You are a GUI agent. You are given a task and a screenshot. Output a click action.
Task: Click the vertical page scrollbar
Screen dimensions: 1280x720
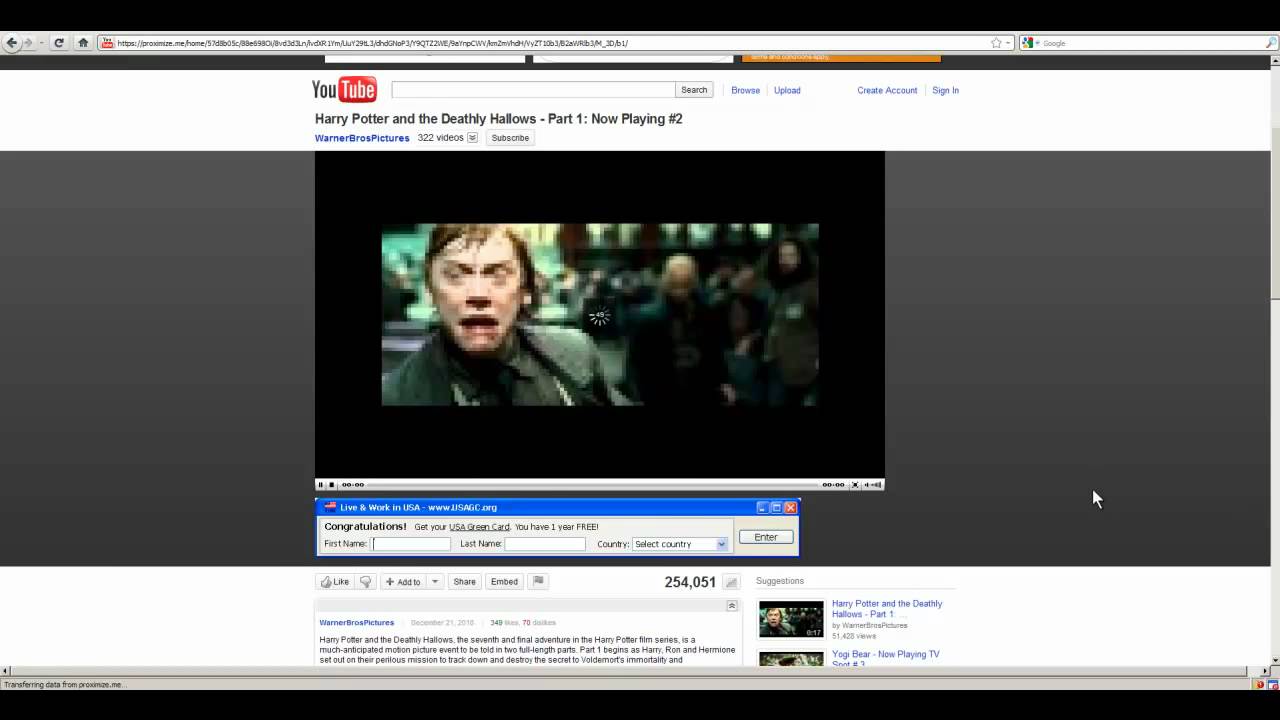point(1275,360)
